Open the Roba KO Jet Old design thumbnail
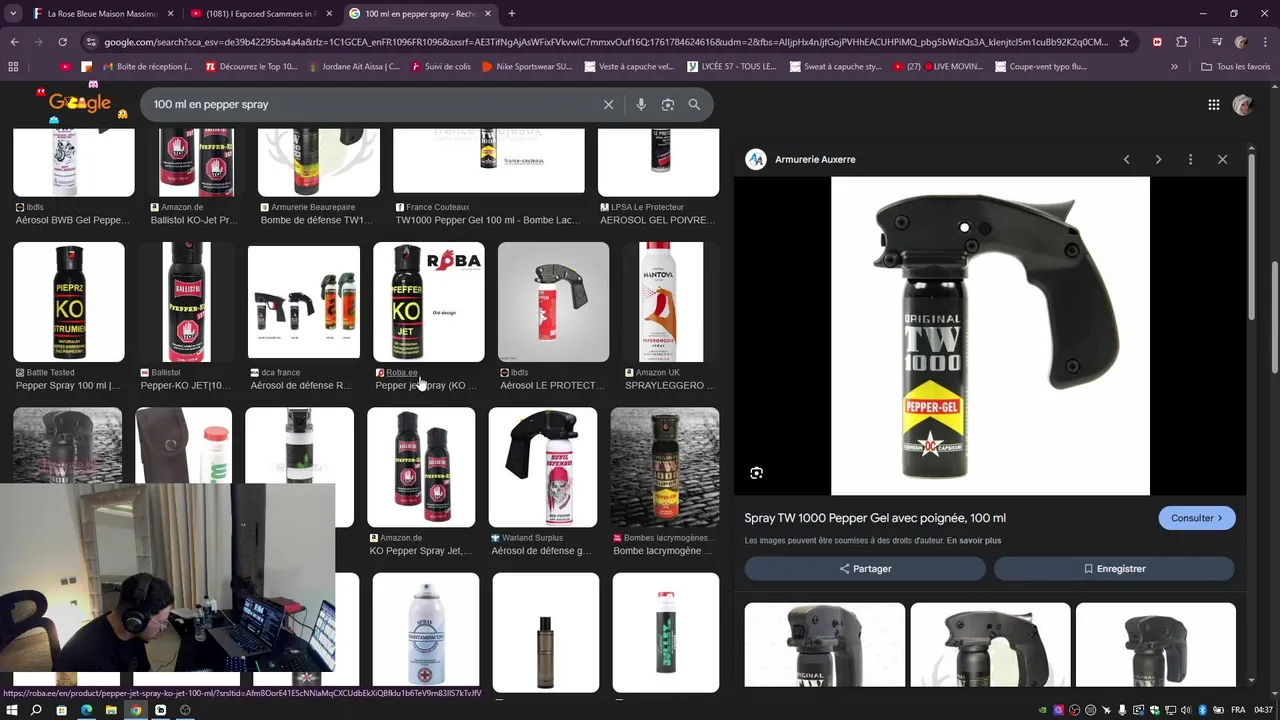Viewport: 1280px width, 720px height. 429,302
